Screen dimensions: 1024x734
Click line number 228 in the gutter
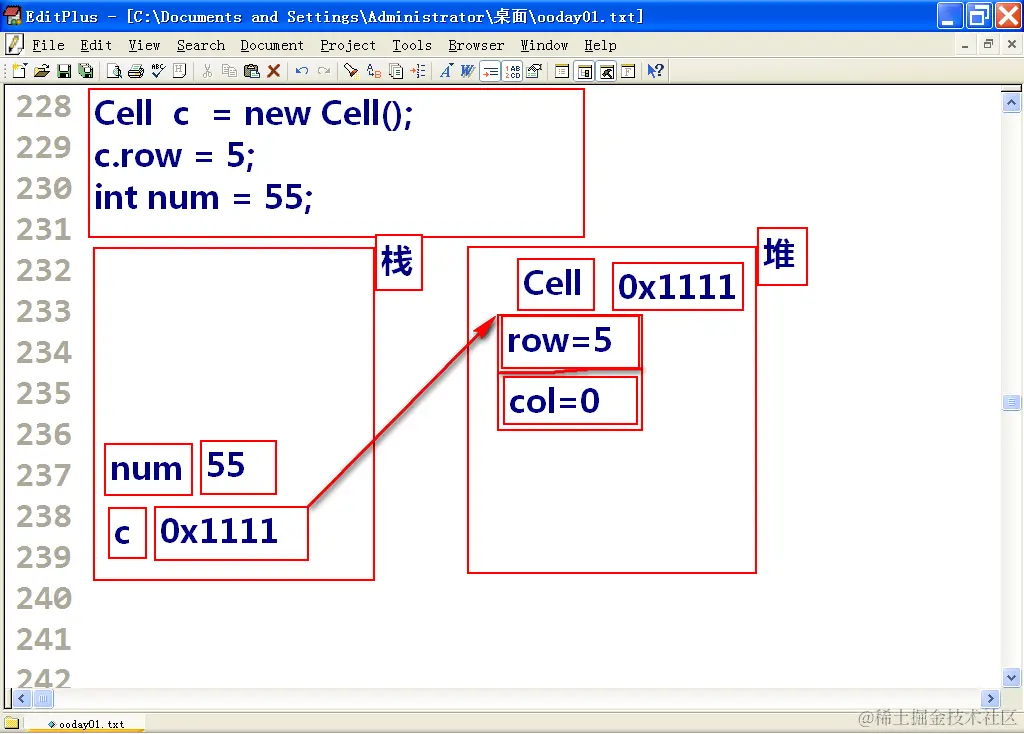[x=44, y=107]
